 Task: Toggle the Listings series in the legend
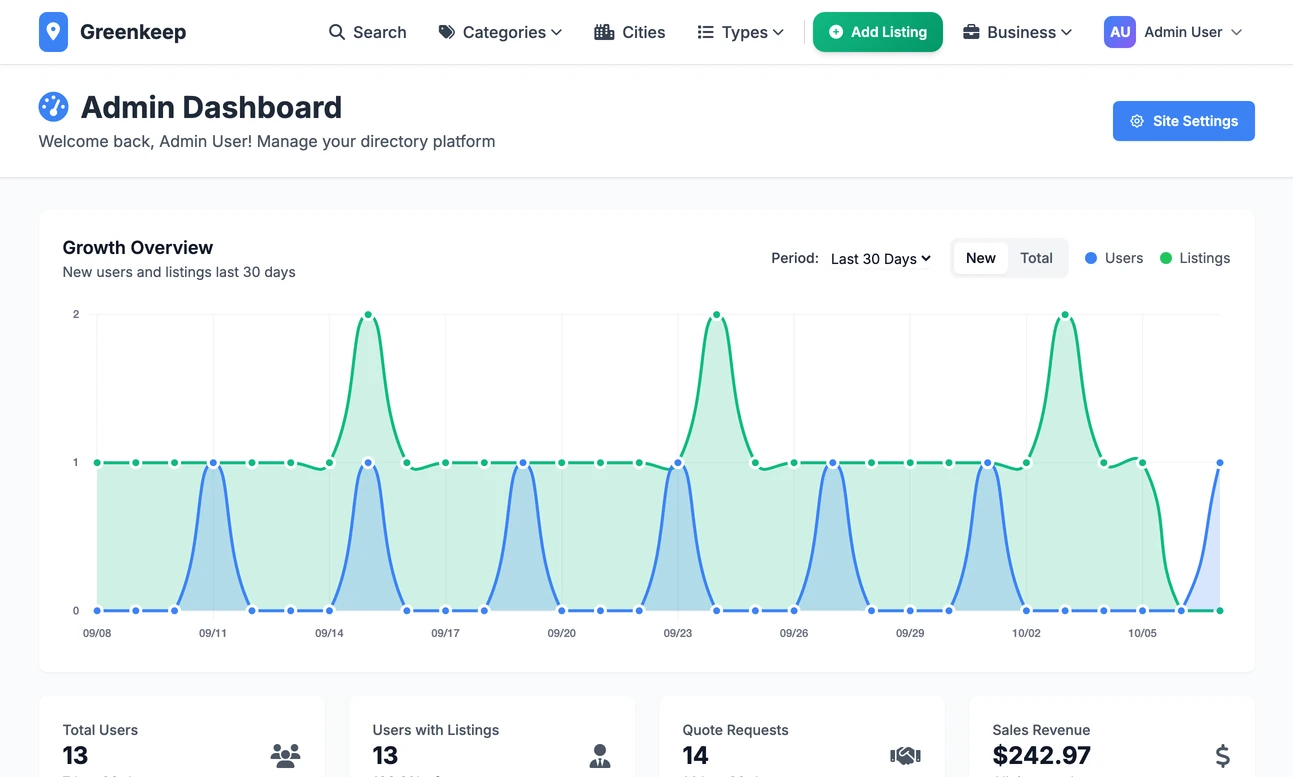[1194, 258]
